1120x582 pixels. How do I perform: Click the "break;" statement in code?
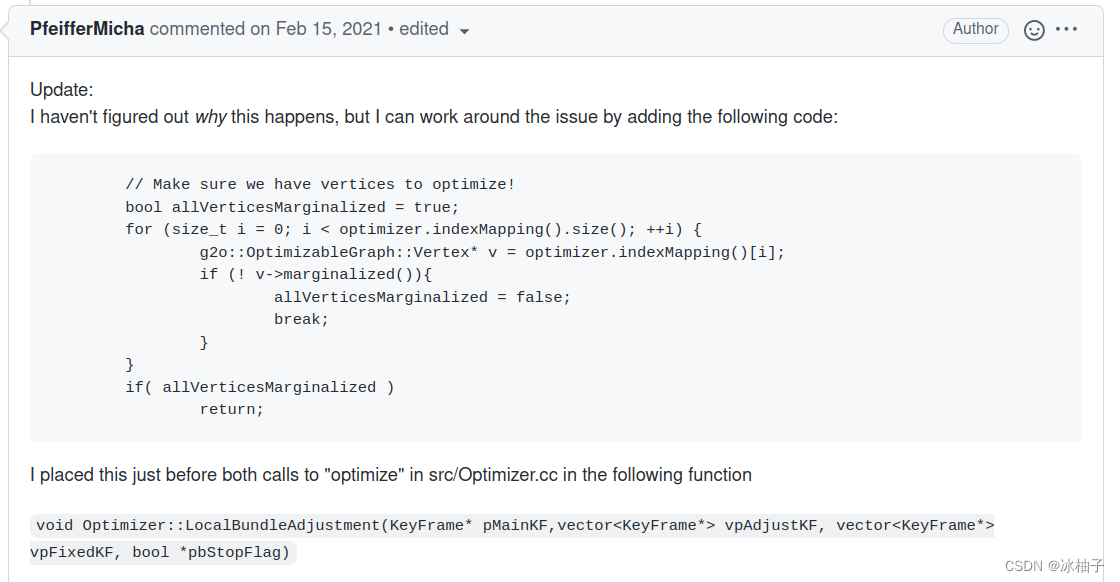point(301,319)
